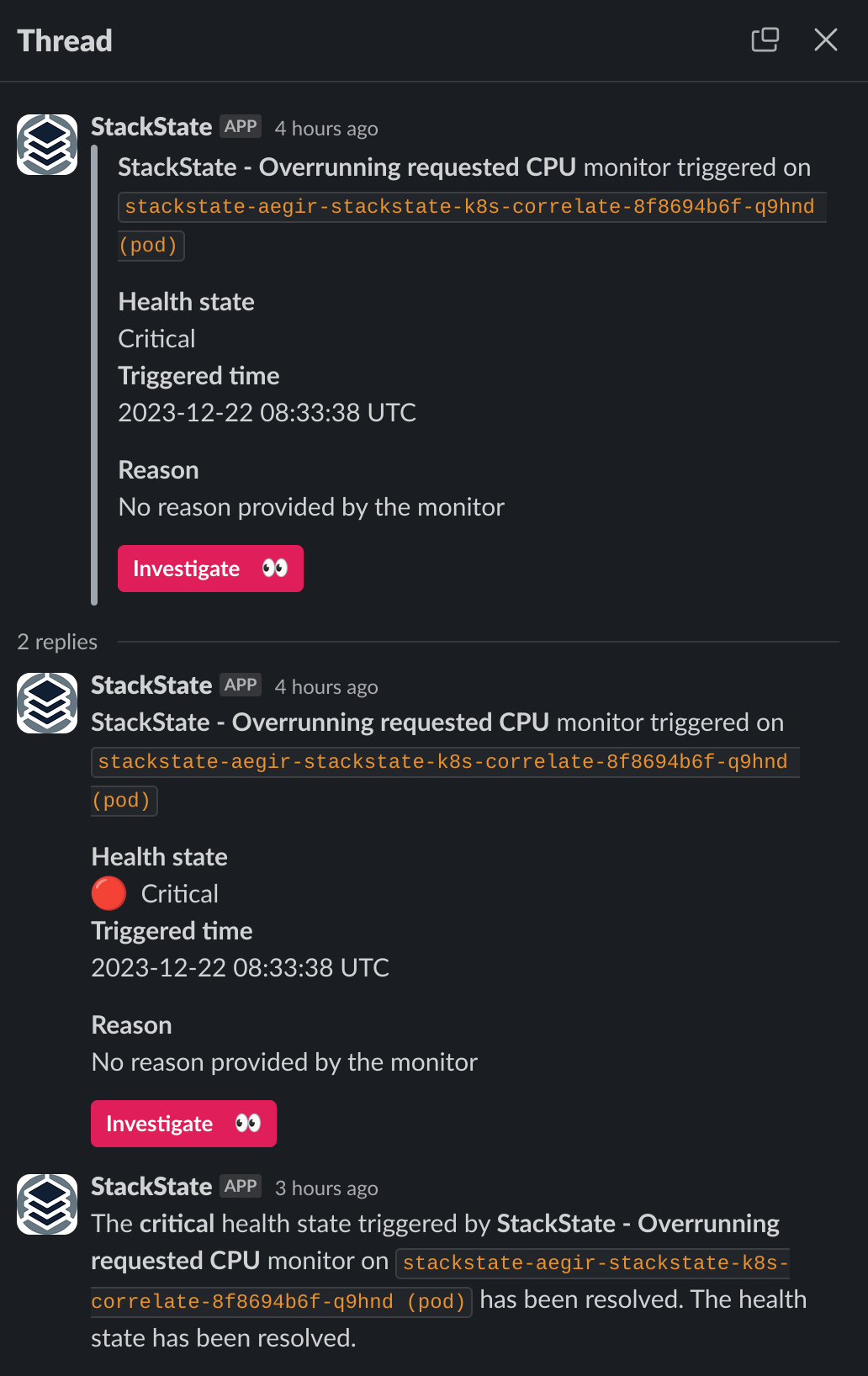This screenshot has height=1376, width=868.
Task: Click the StackState avatar on the resolved message
Action: coord(46,1203)
